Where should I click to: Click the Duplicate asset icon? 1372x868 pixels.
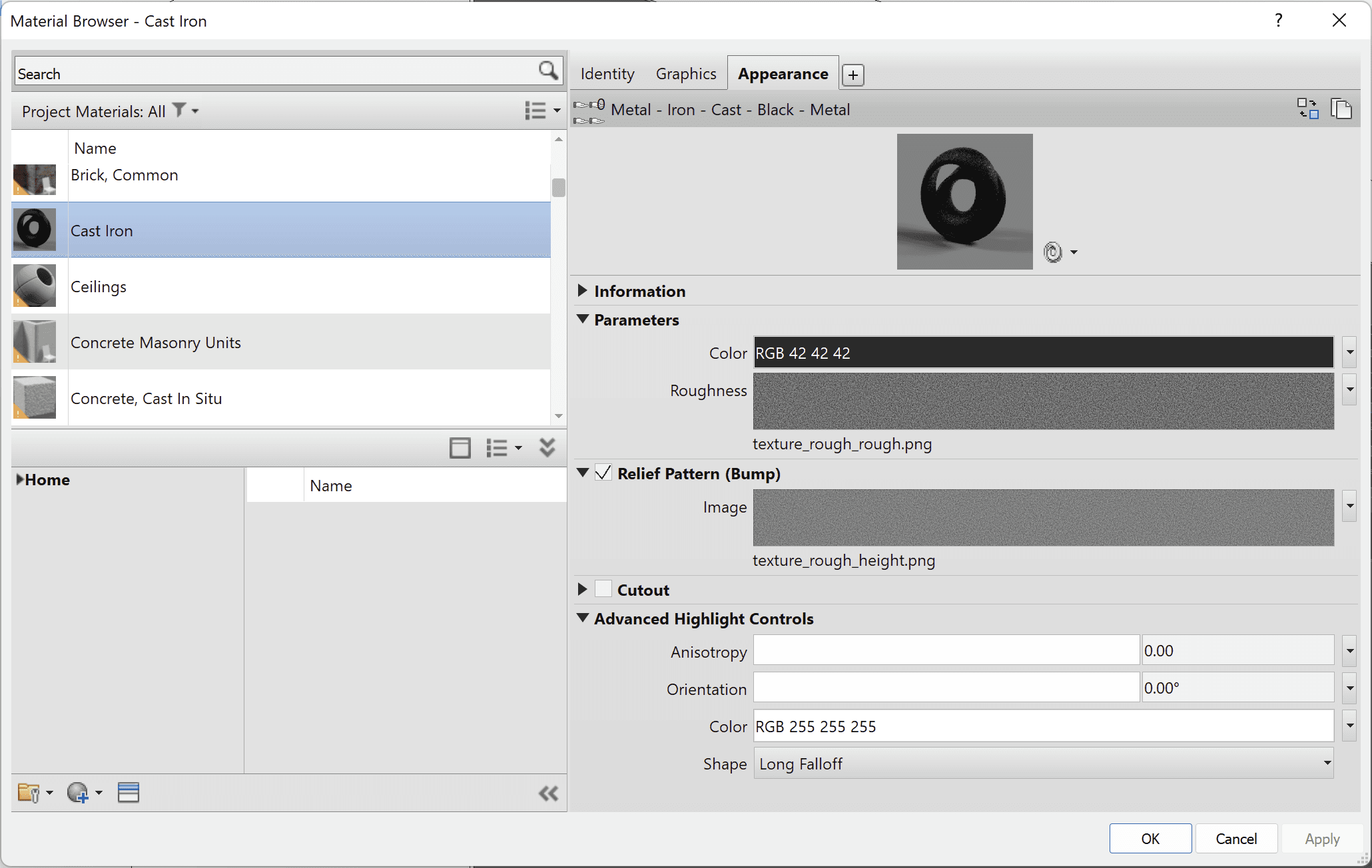[1341, 108]
